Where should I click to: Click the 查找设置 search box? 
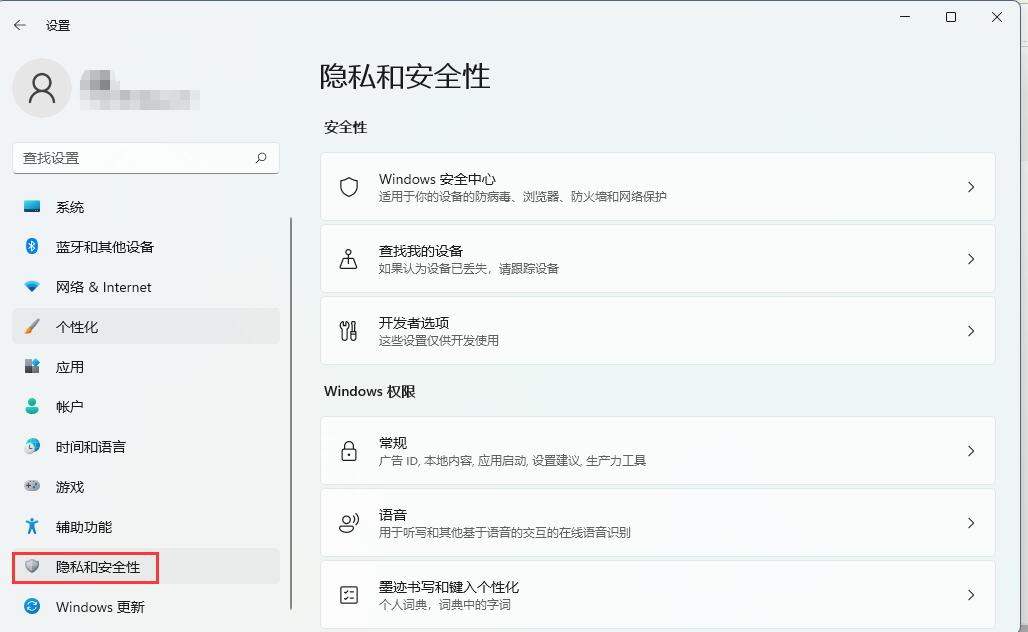click(146, 158)
